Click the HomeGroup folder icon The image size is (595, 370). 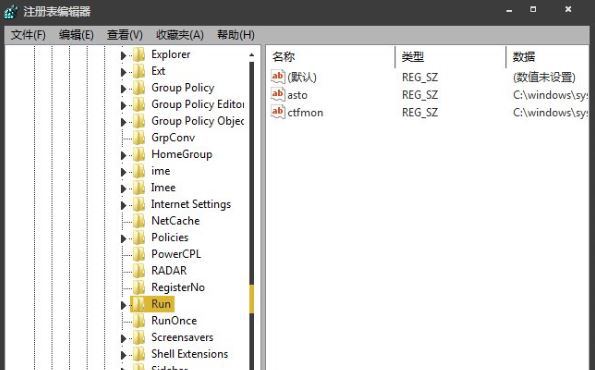(x=139, y=154)
